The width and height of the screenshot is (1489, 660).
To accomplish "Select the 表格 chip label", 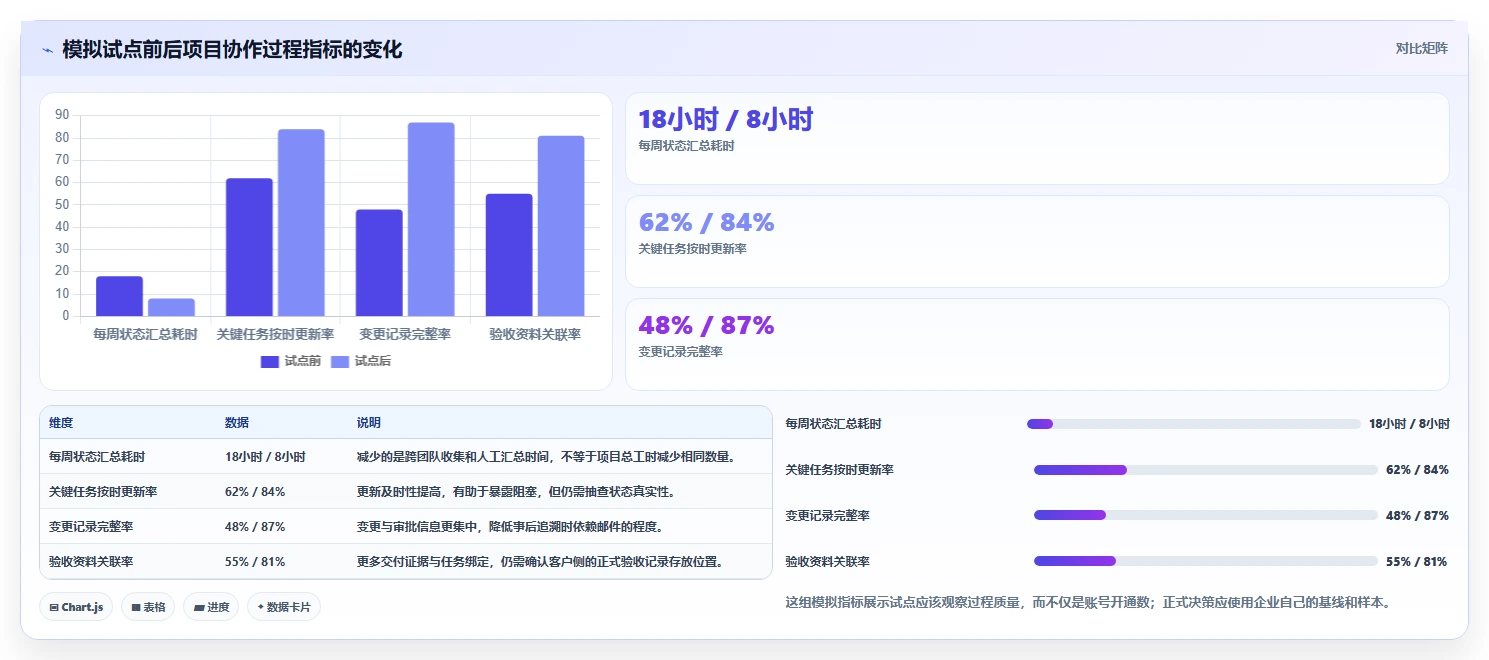I will pyautogui.click(x=154, y=607).
